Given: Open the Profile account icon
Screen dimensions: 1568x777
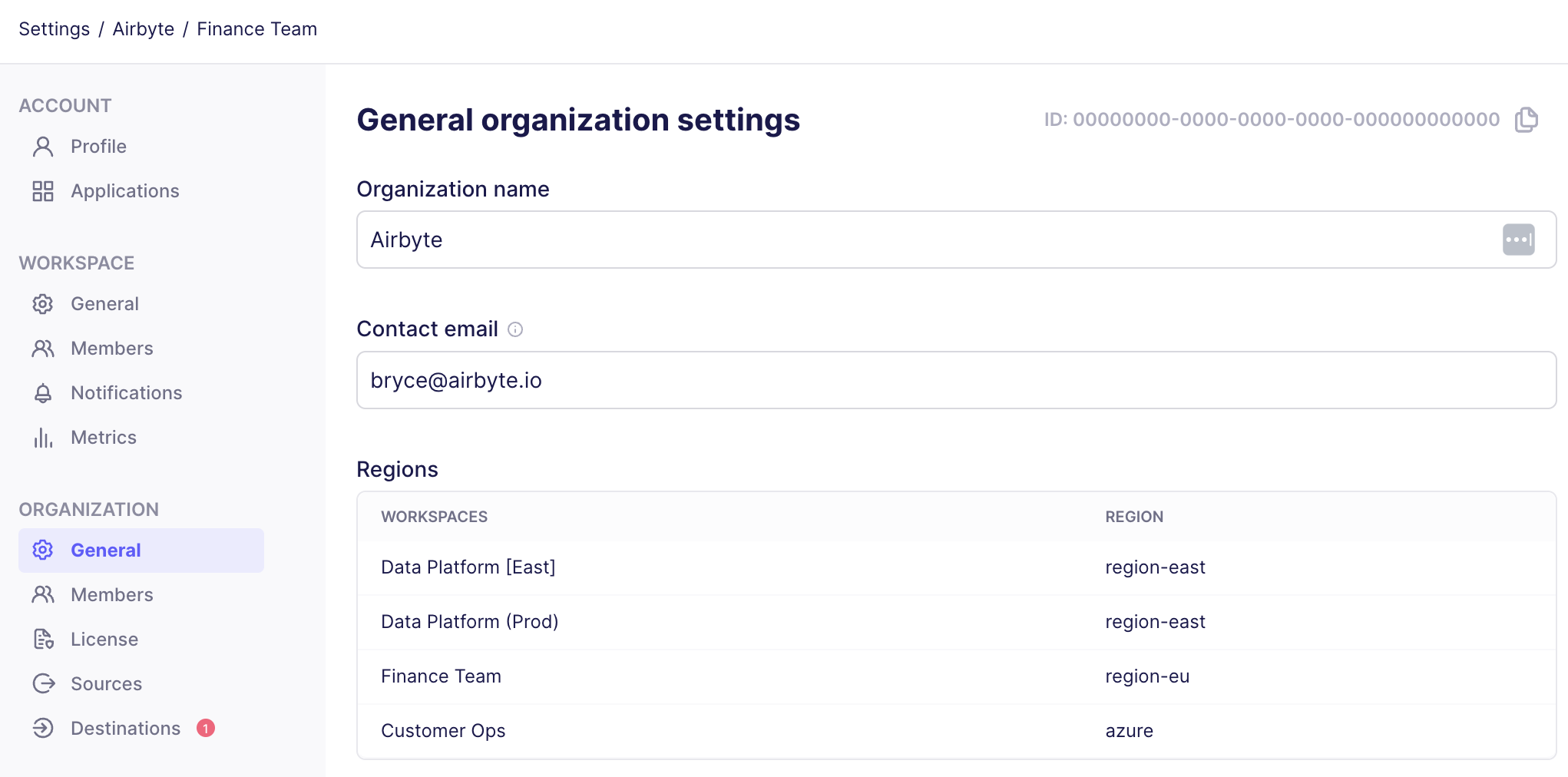Looking at the screenshot, I should pyautogui.click(x=43, y=146).
